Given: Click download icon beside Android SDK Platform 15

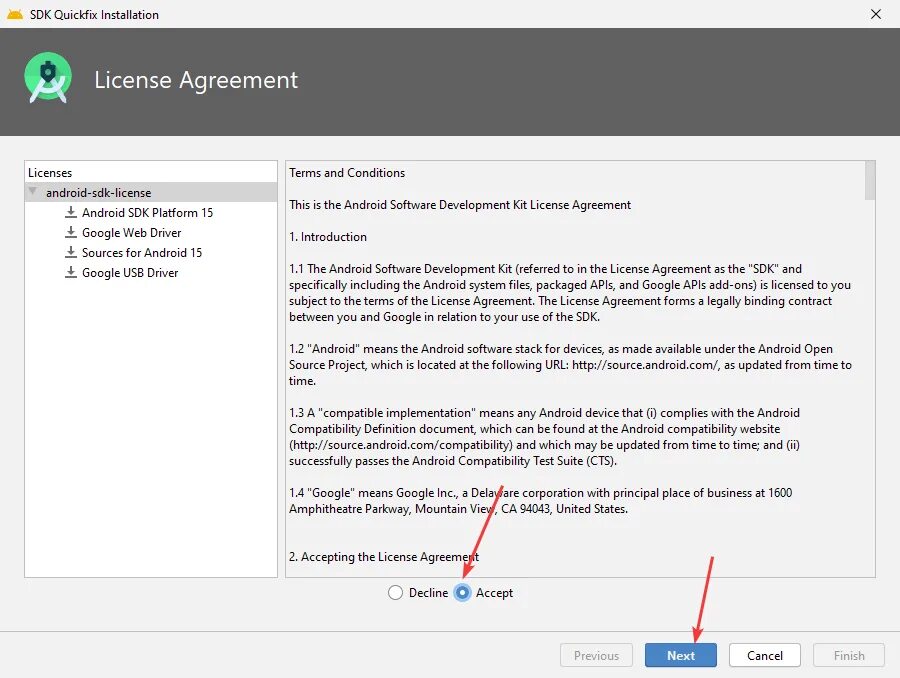Looking at the screenshot, I should [x=71, y=212].
